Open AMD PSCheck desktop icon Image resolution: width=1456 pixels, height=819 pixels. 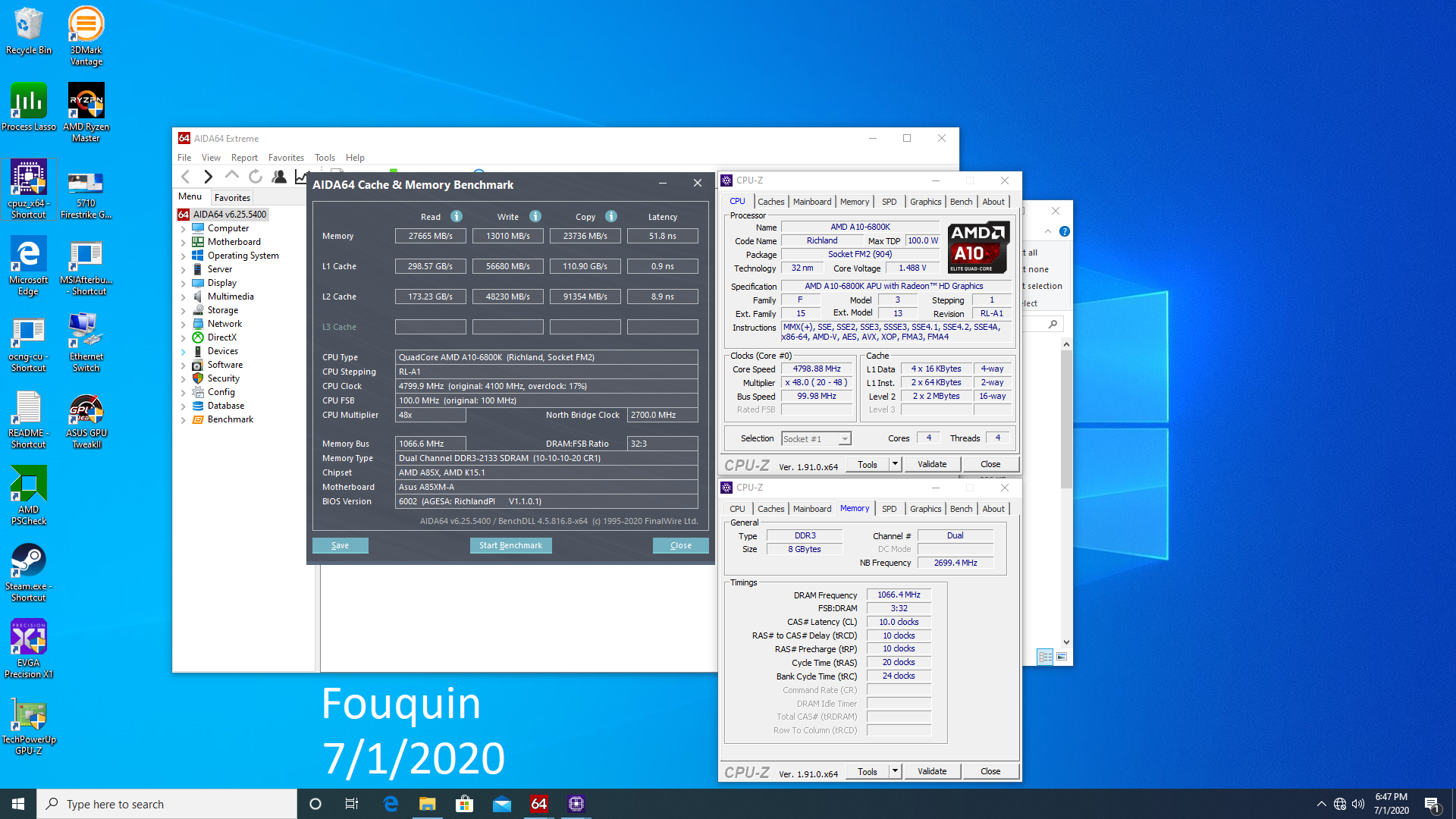pos(28,495)
